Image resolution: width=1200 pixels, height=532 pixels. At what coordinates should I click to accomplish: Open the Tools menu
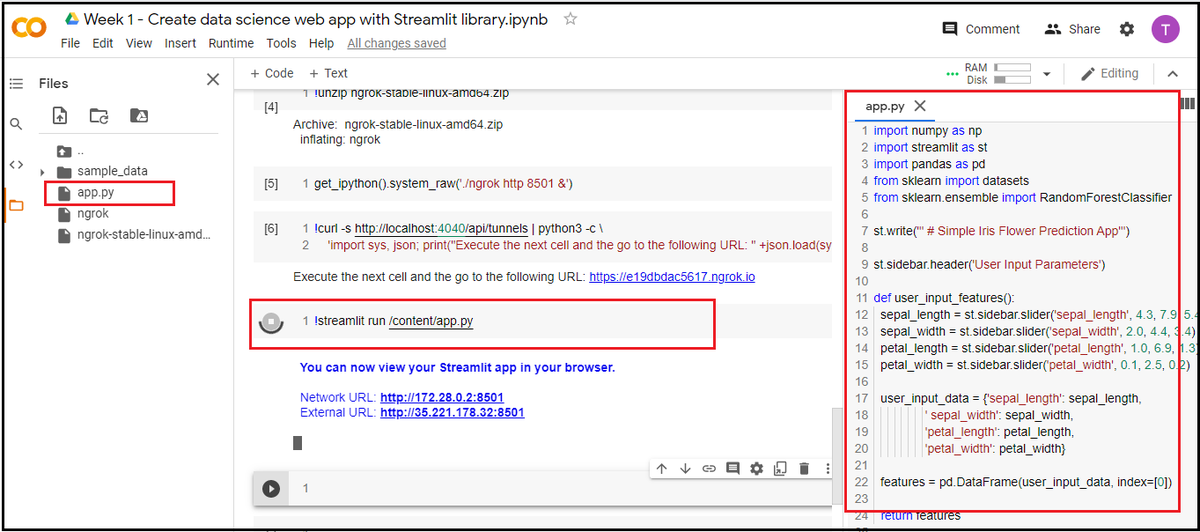click(281, 43)
